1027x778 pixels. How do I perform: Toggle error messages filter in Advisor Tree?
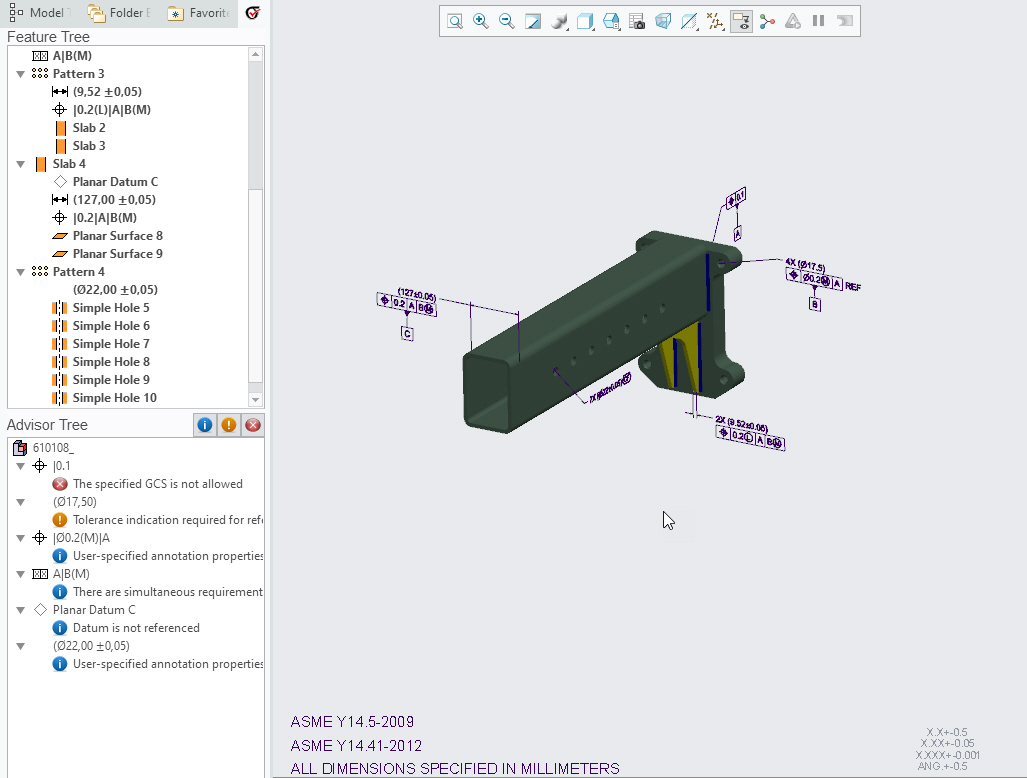pyautogui.click(x=253, y=425)
